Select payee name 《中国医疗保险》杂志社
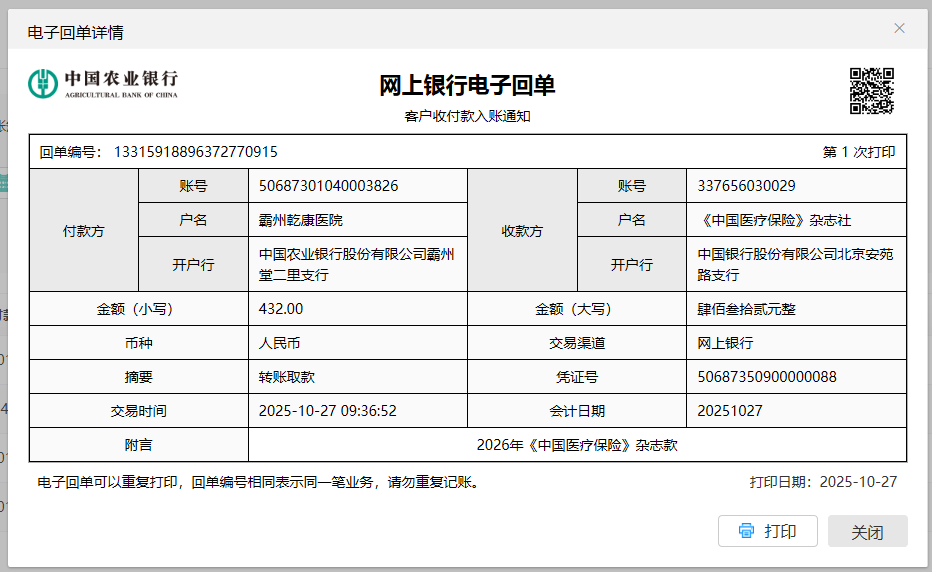The height and width of the screenshot is (572, 932). (x=774, y=220)
